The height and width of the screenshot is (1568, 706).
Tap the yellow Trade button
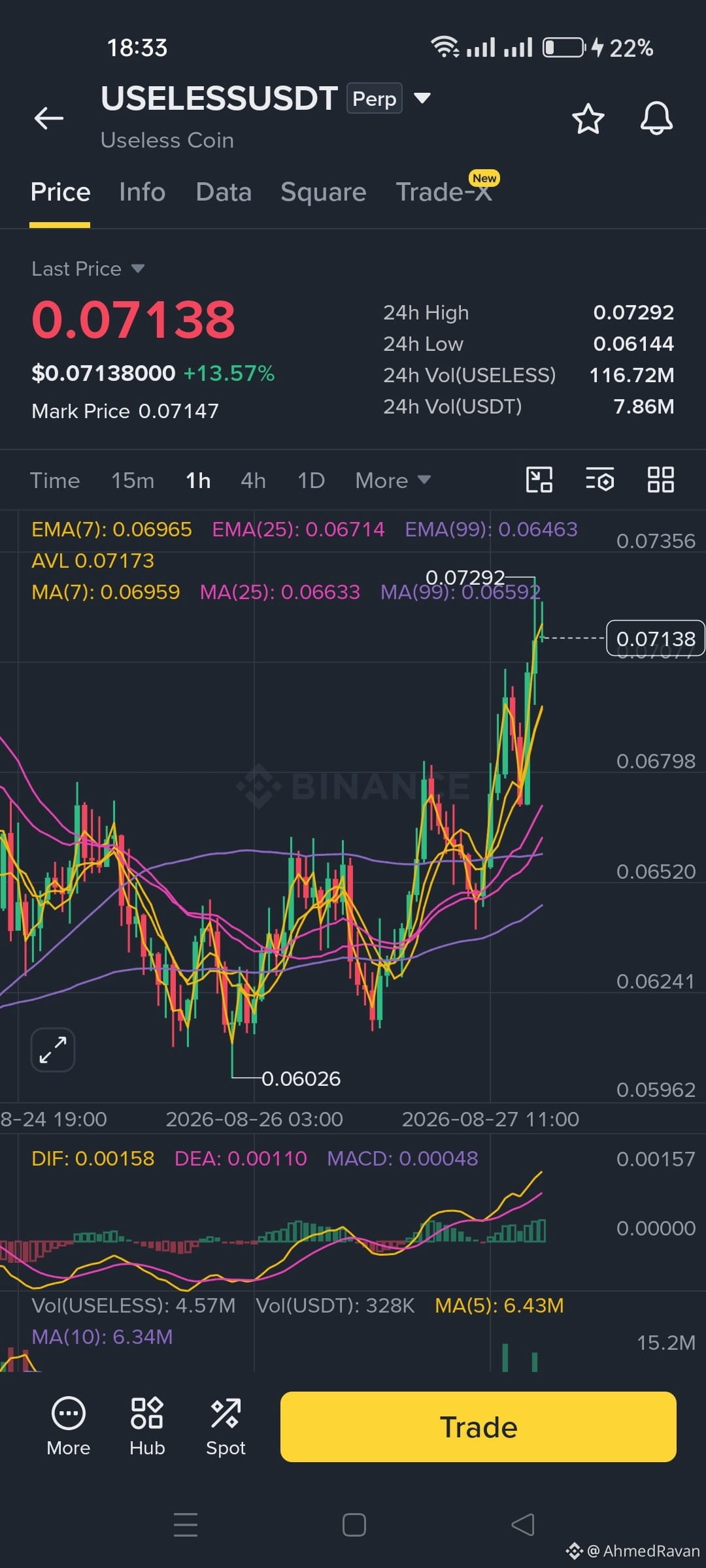tap(479, 1427)
